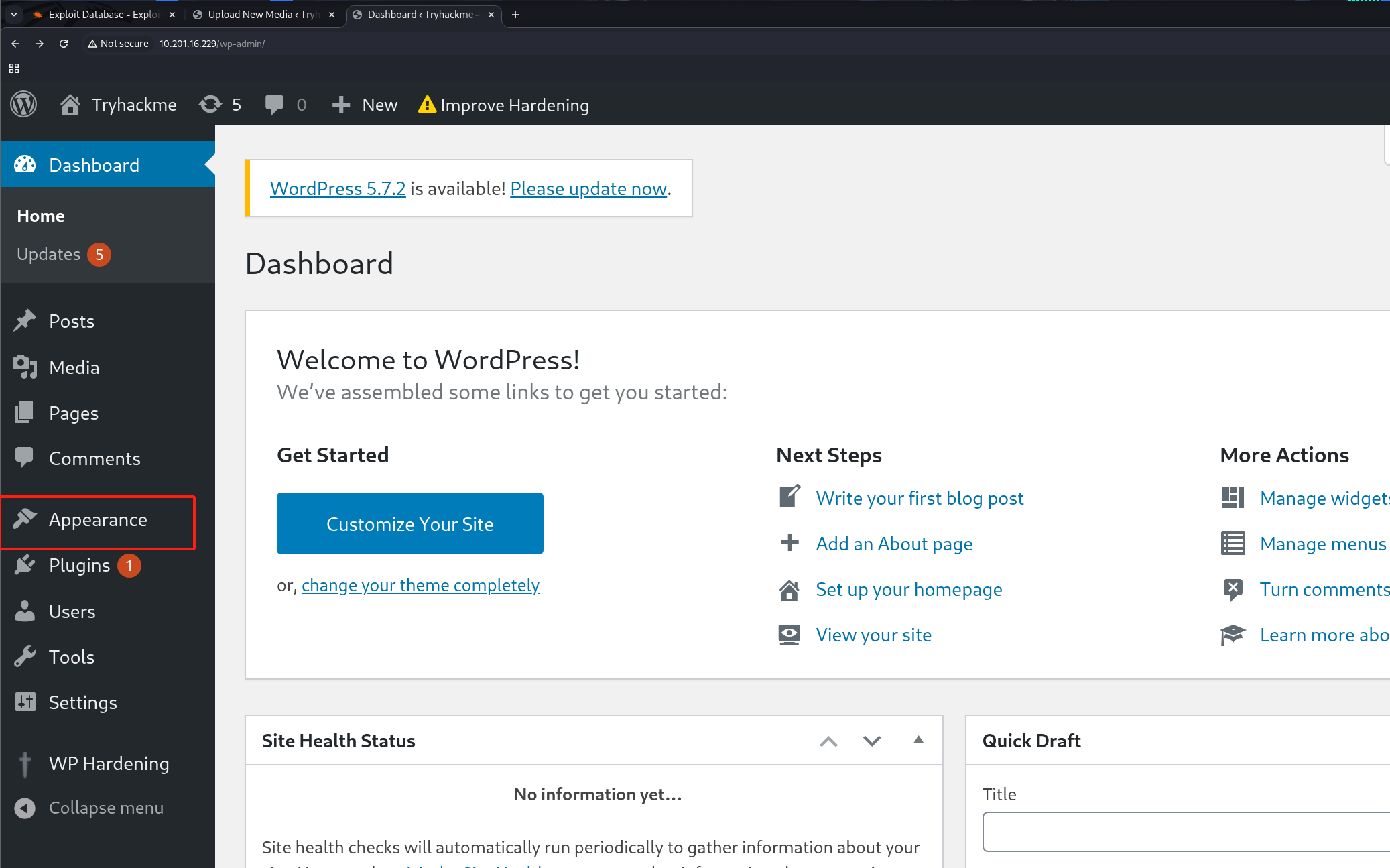The width and height of the screenshot is (1390, 868).
Task: Click the Posts pushpin icon
Action: (x=25, y=321)
